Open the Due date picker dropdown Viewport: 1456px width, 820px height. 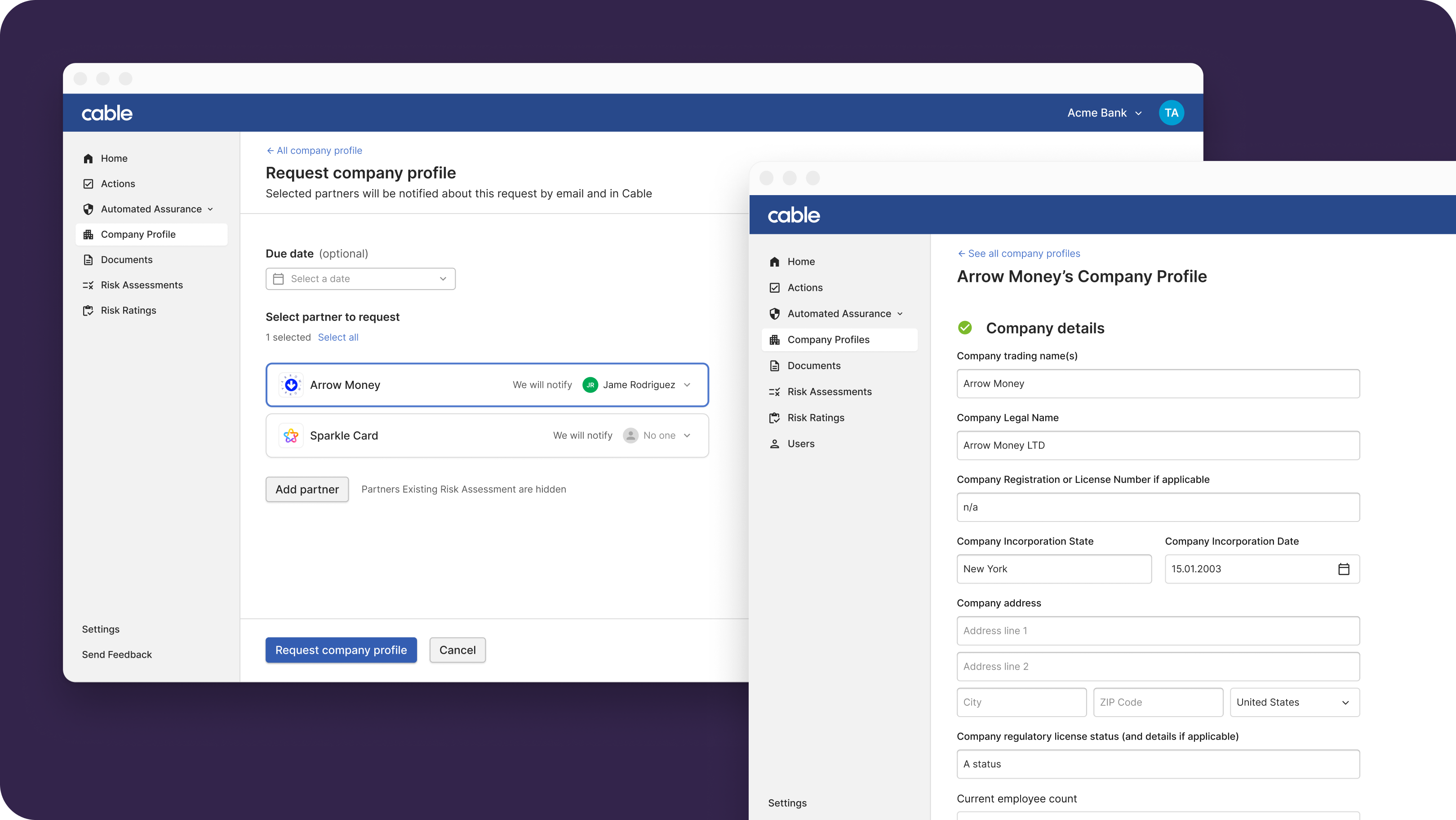360,279
